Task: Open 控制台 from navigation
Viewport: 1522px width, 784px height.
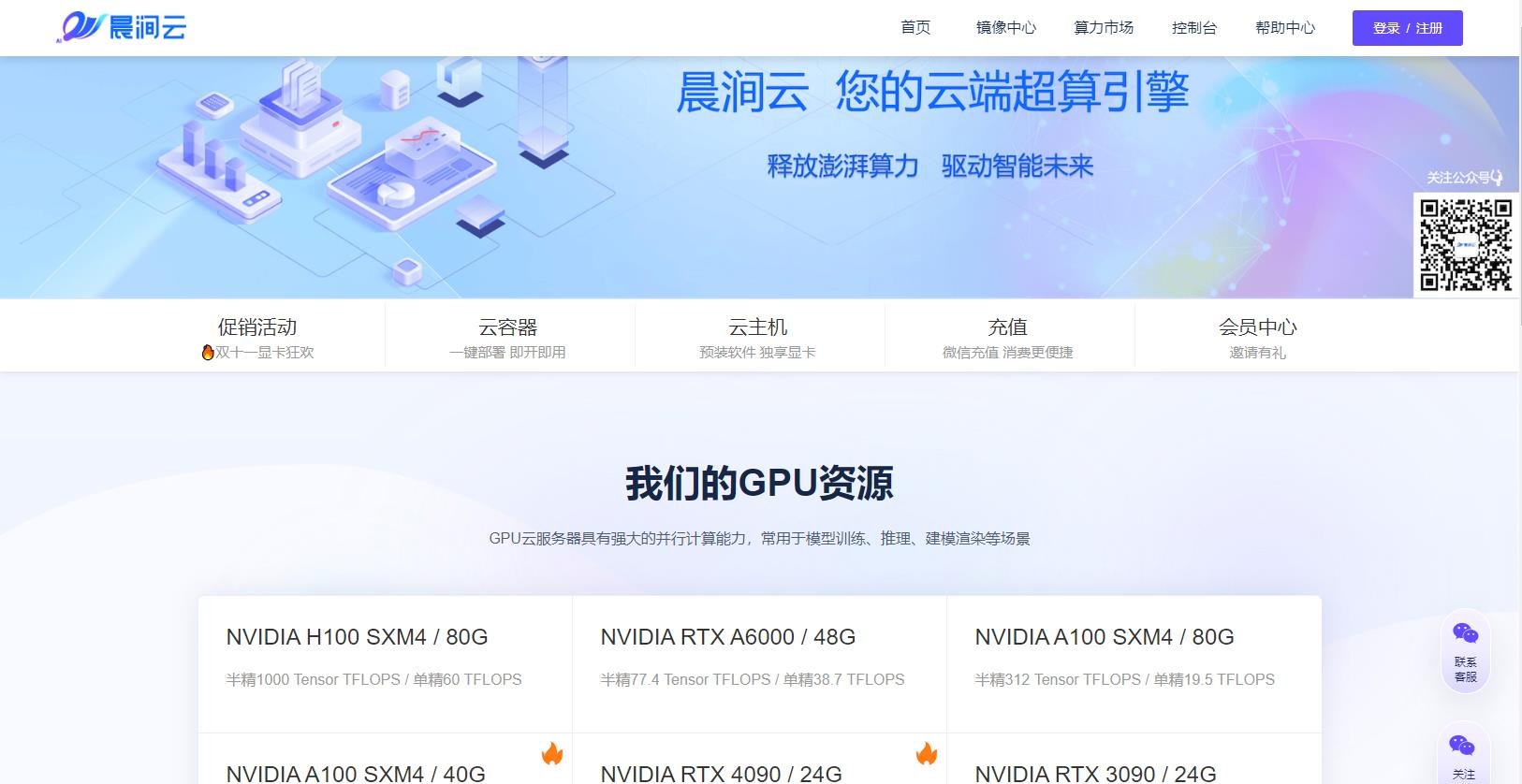Action: (1194, 28)
